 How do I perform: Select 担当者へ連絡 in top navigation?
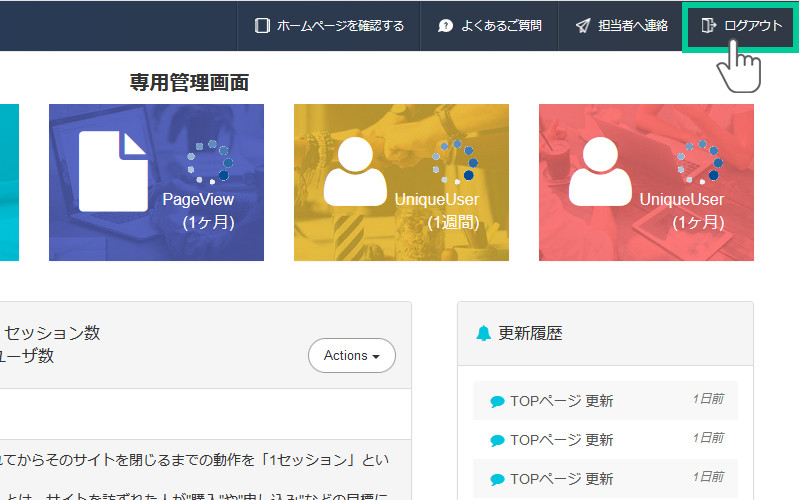click(x=632, y=25)
